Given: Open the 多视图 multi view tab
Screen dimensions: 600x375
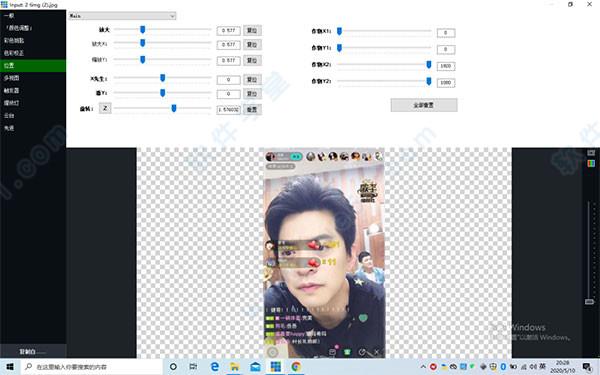Looking at the screenshot, I should 33,78.
